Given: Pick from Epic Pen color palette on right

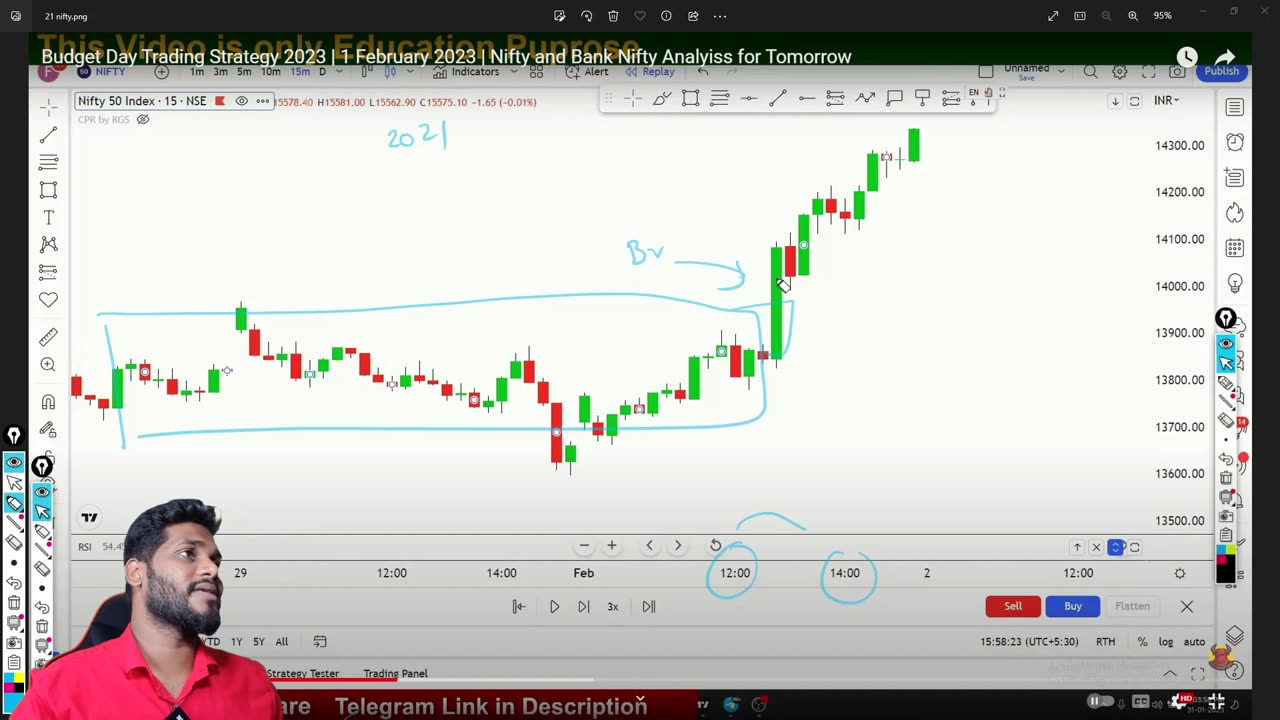Looking at the screenshot, I should point(1225,564).
